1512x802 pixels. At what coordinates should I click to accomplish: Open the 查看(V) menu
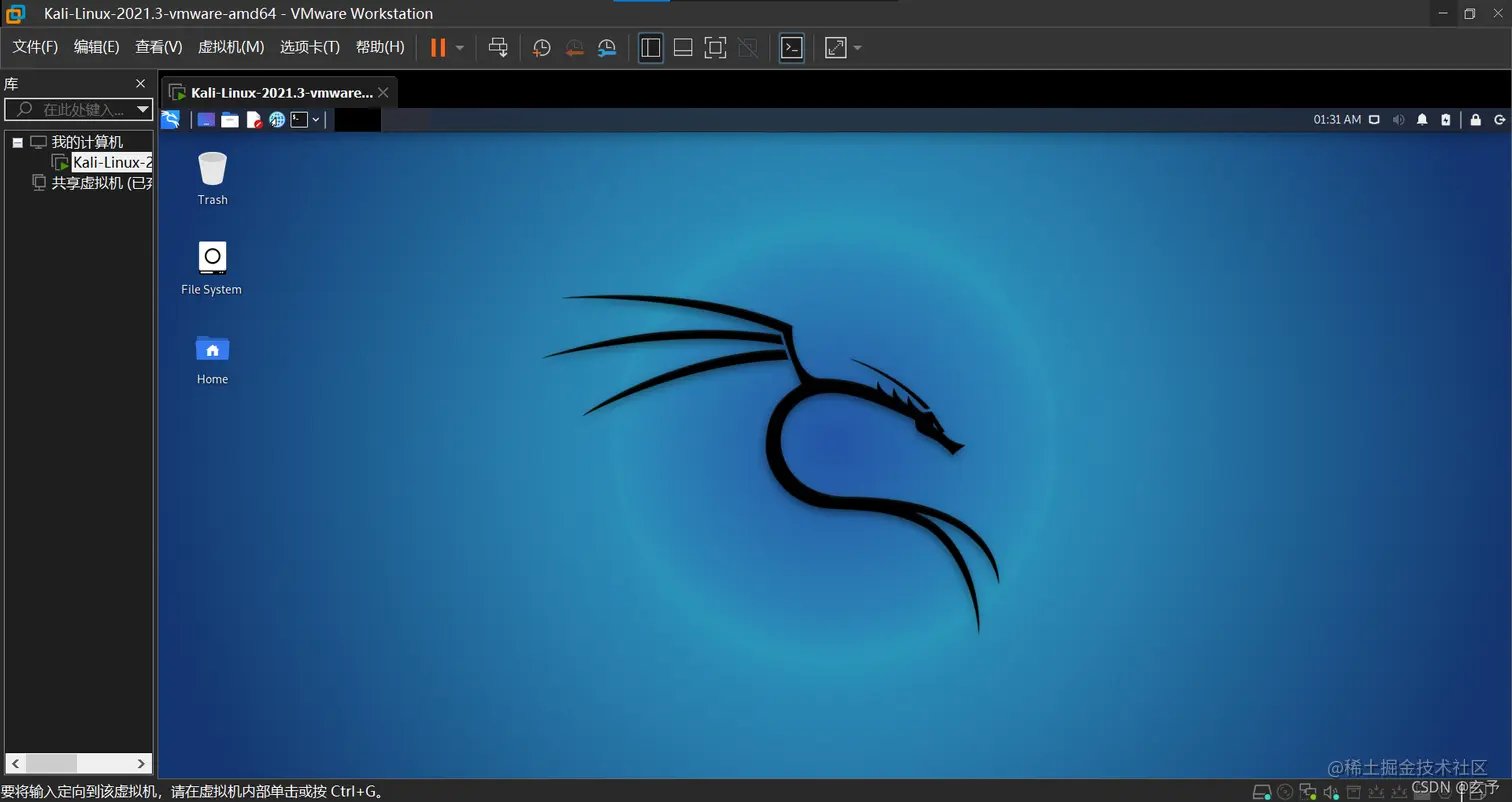(159, 47)
